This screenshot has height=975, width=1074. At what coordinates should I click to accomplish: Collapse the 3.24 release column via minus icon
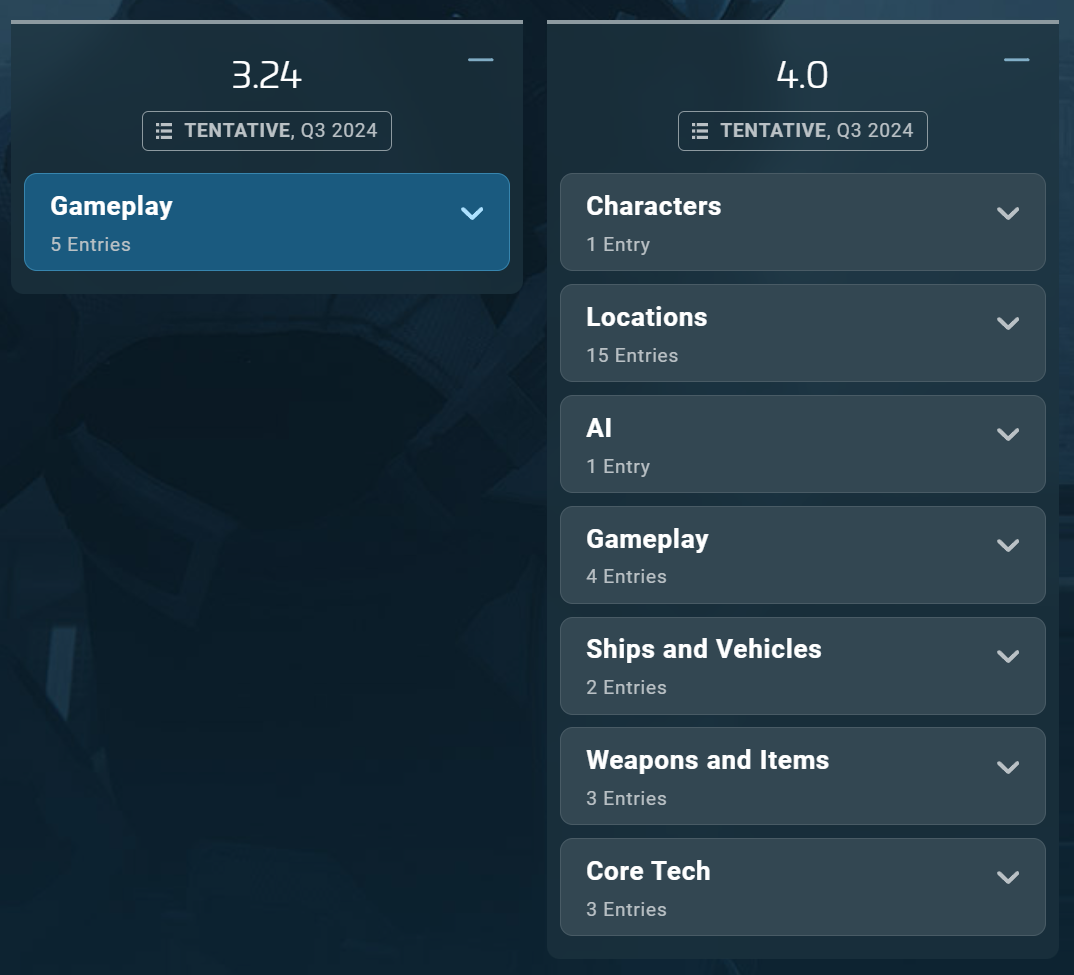[x=480, y=60]
